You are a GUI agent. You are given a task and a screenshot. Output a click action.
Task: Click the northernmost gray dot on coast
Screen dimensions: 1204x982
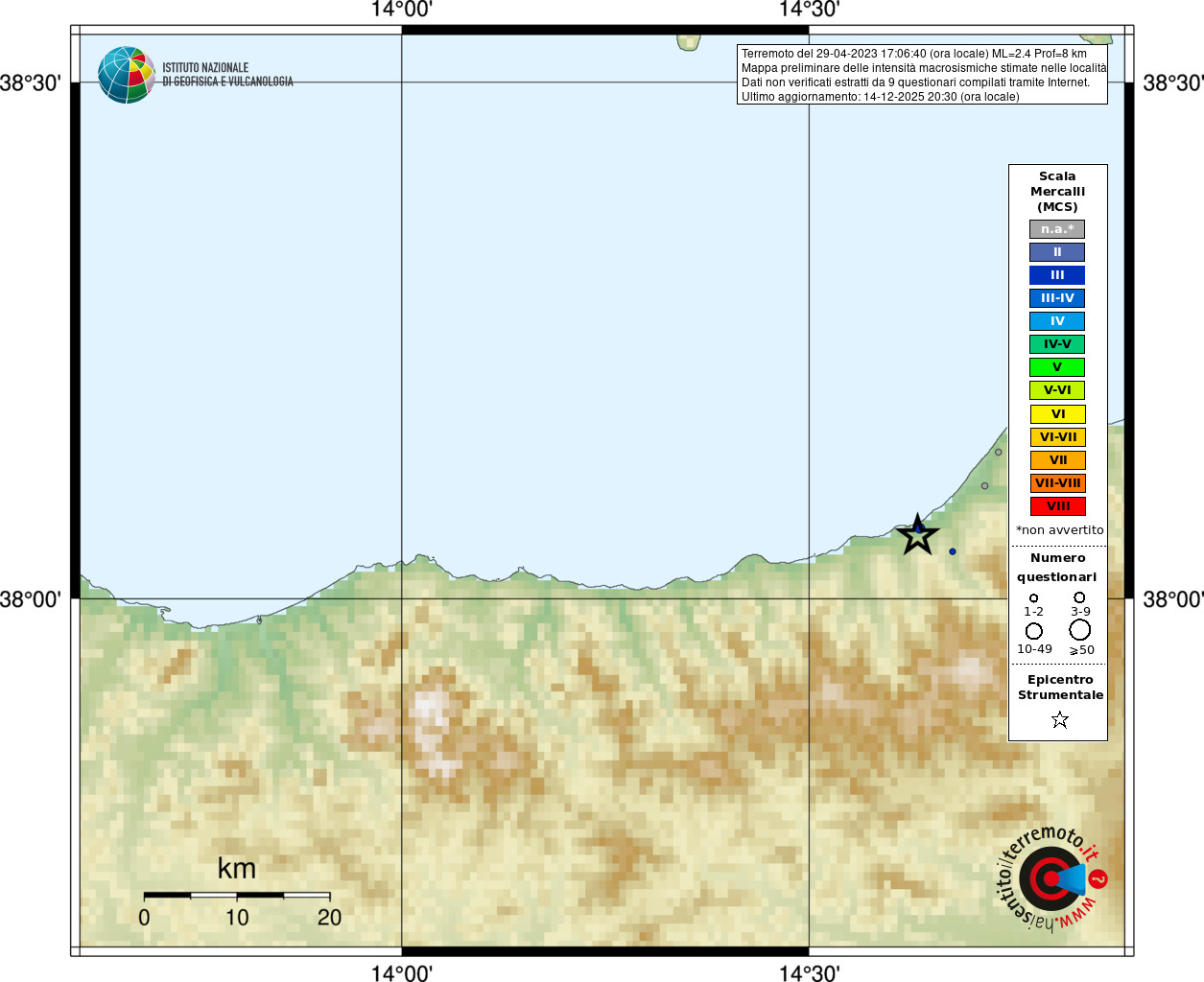point(998,452)
